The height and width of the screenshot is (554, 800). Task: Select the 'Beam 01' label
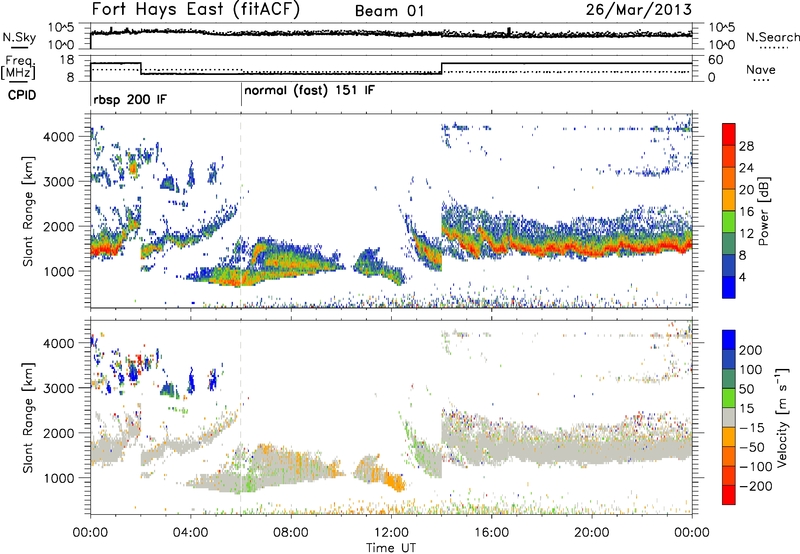[389, 11]
